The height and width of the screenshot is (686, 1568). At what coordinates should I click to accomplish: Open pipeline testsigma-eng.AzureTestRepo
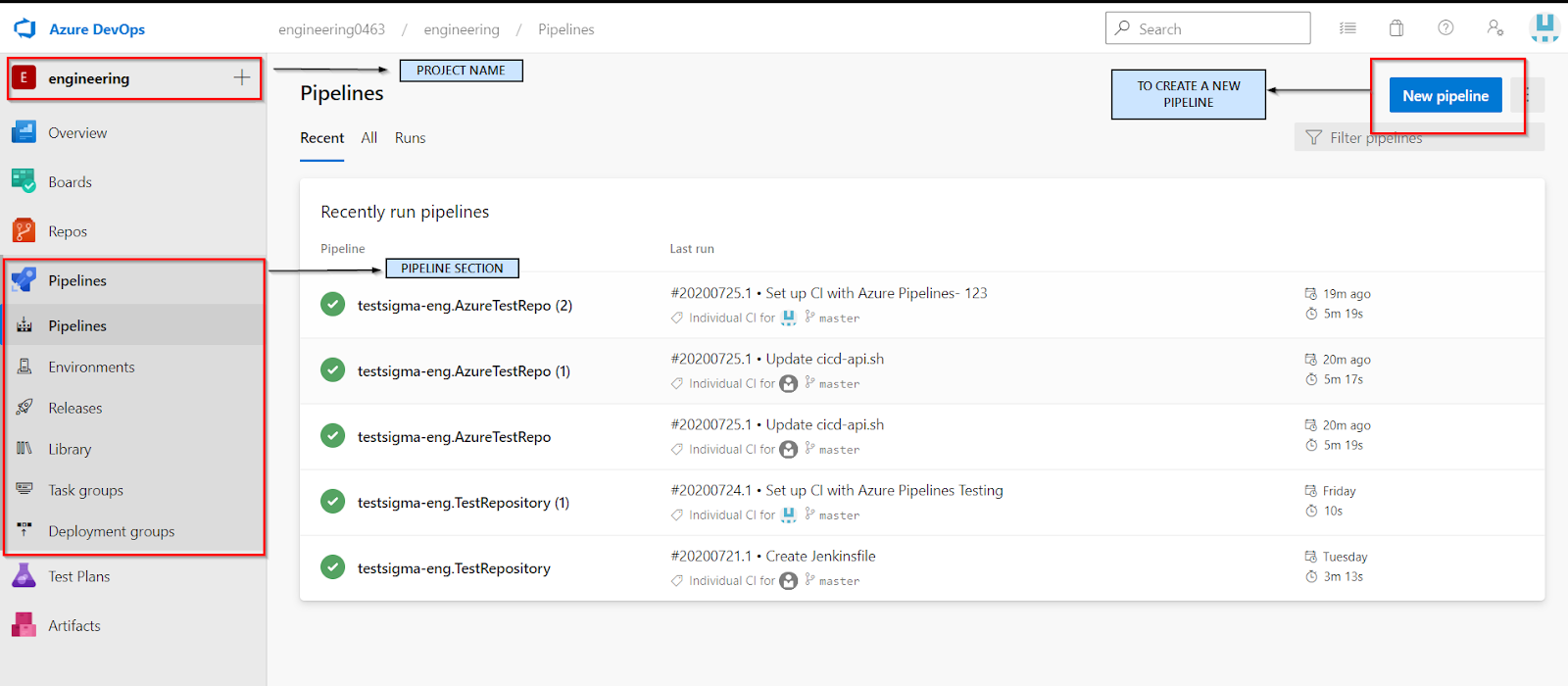[454, 437]
